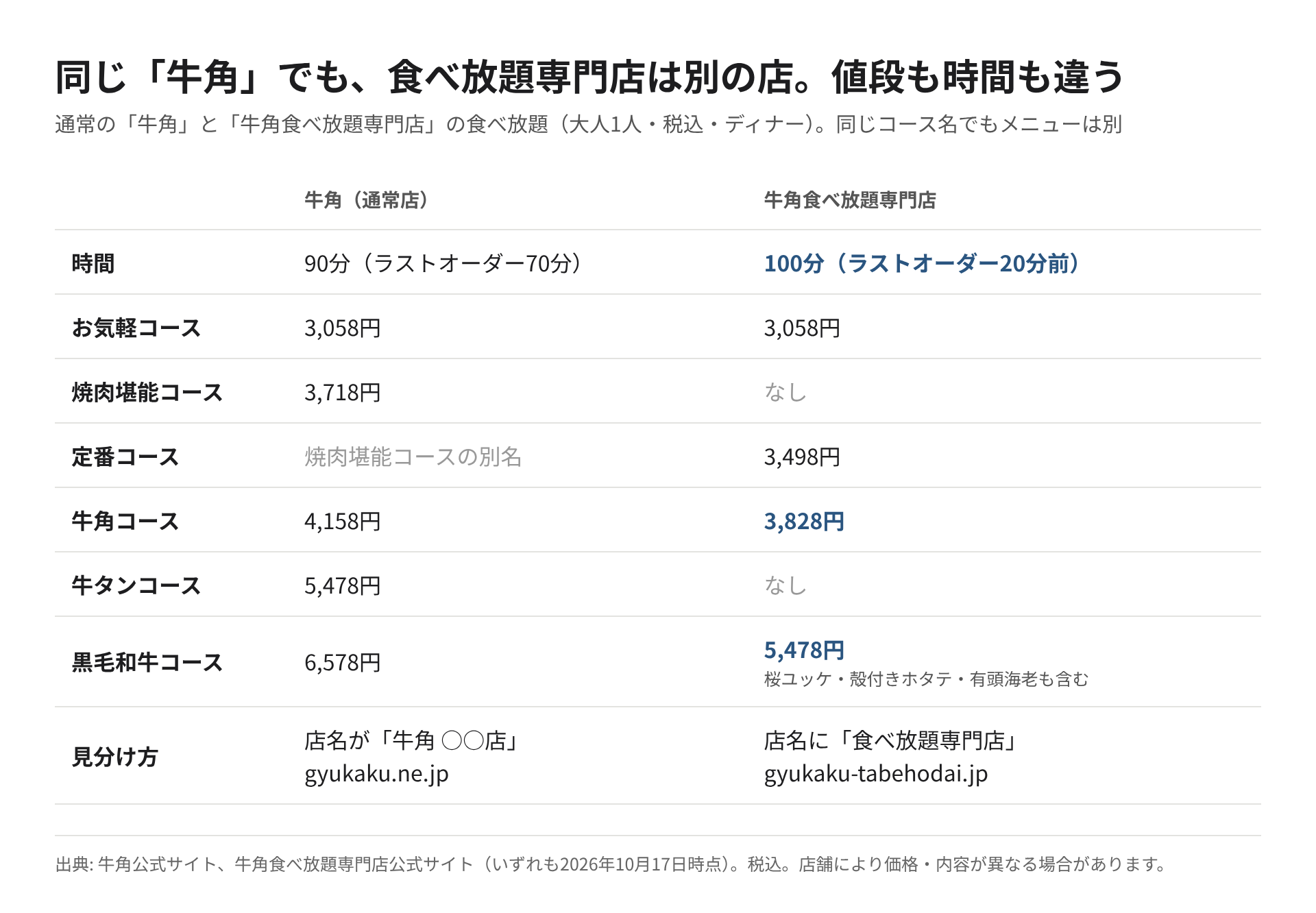Image resolution: width=1316 pixels, height=913 pixels.
Task: Click the blue 5,478円 in 黒毛和牛コース row
Action: 805,650
